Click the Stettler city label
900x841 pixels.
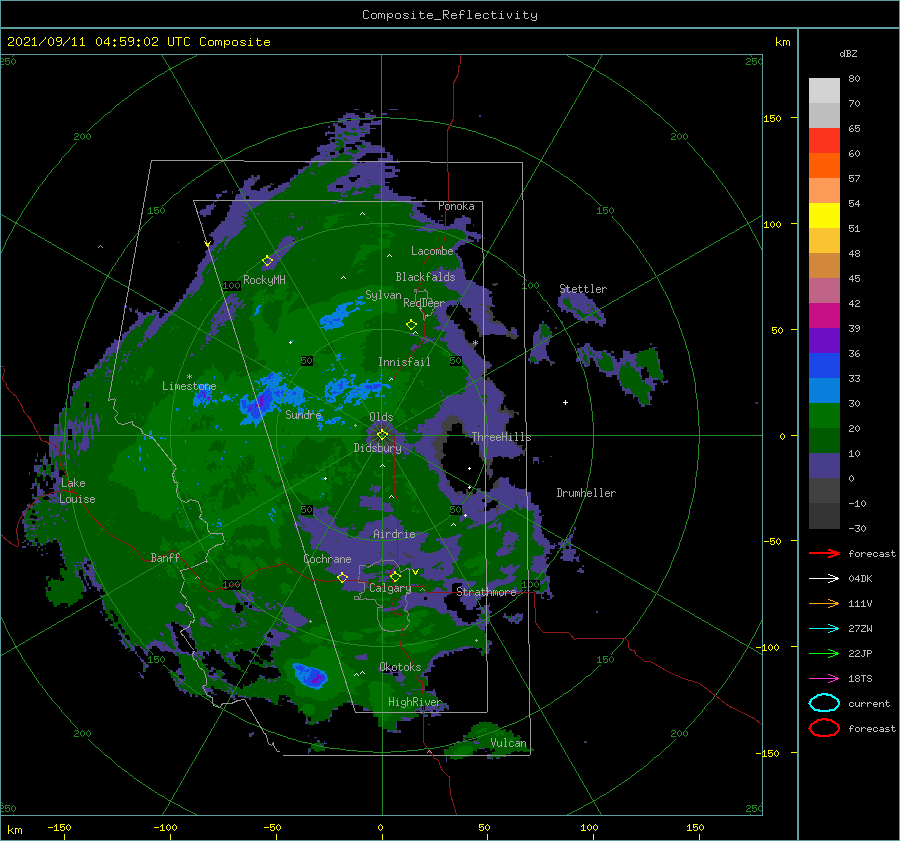pyautogui.click(x=583, y=289)
